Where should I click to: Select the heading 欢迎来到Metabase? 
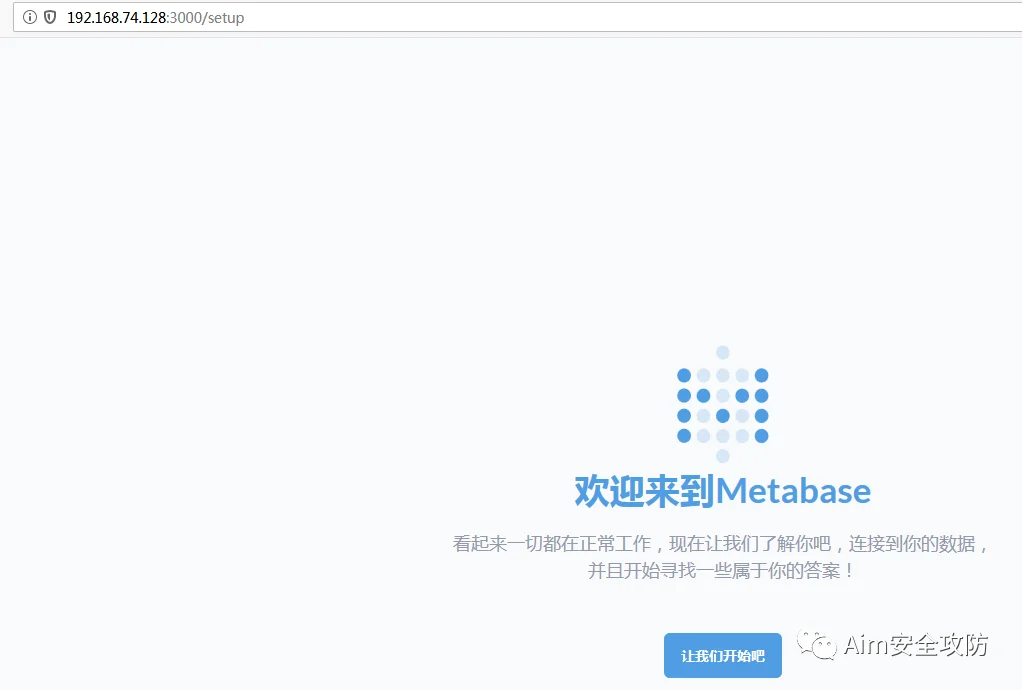click(x=722, y=491)
